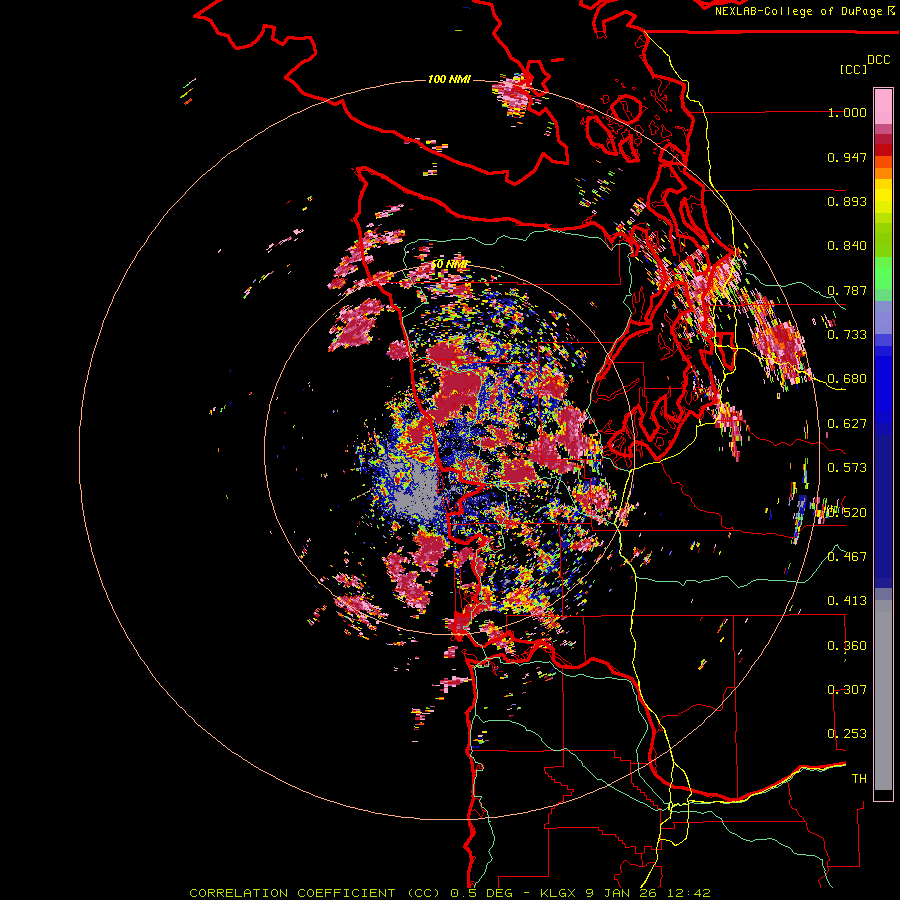Select the 0.680 scale value
Screen dimensions: 900x900
coord(847,379)
